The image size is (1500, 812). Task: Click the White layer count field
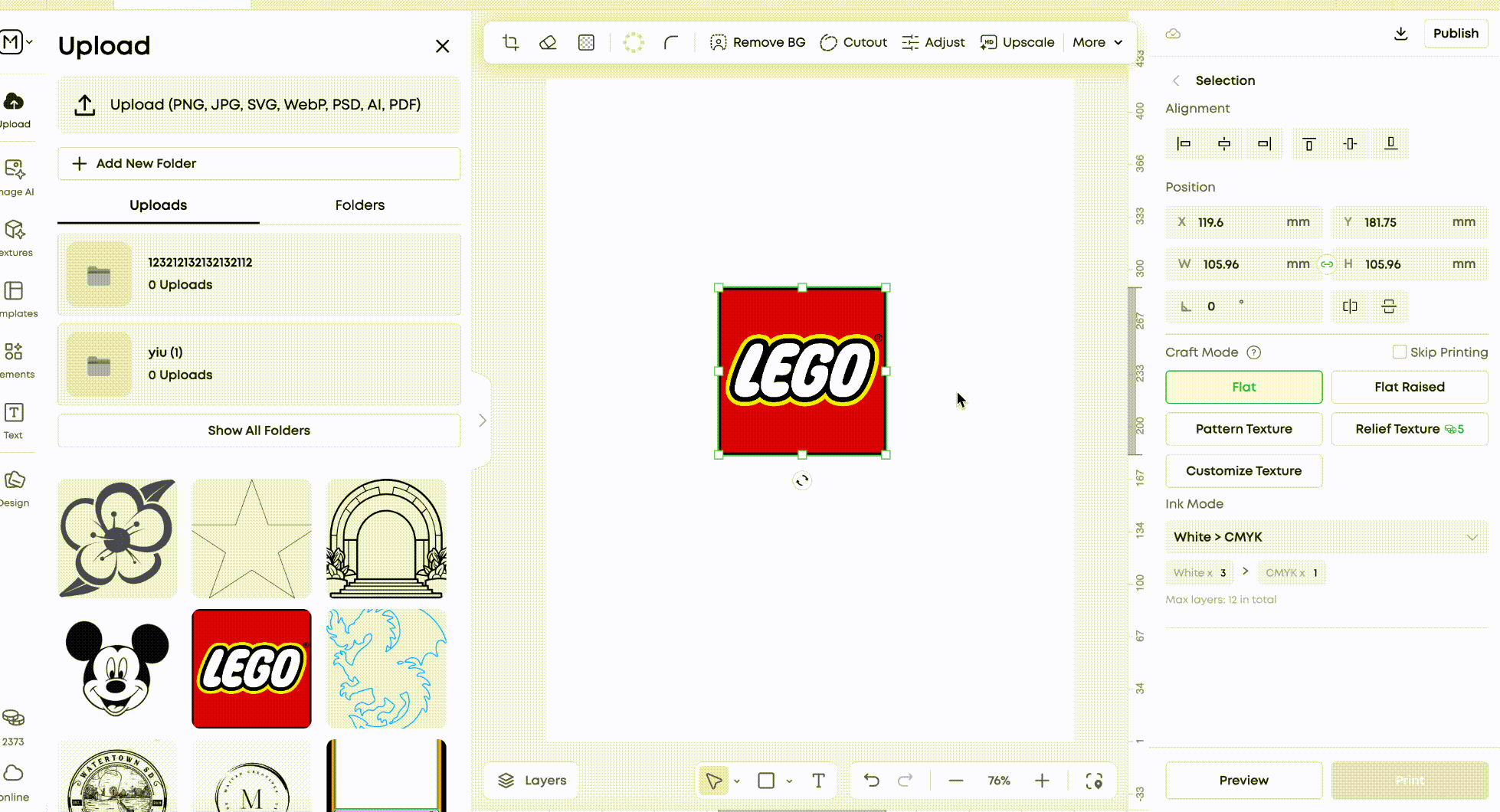[x=1200, y=572]
